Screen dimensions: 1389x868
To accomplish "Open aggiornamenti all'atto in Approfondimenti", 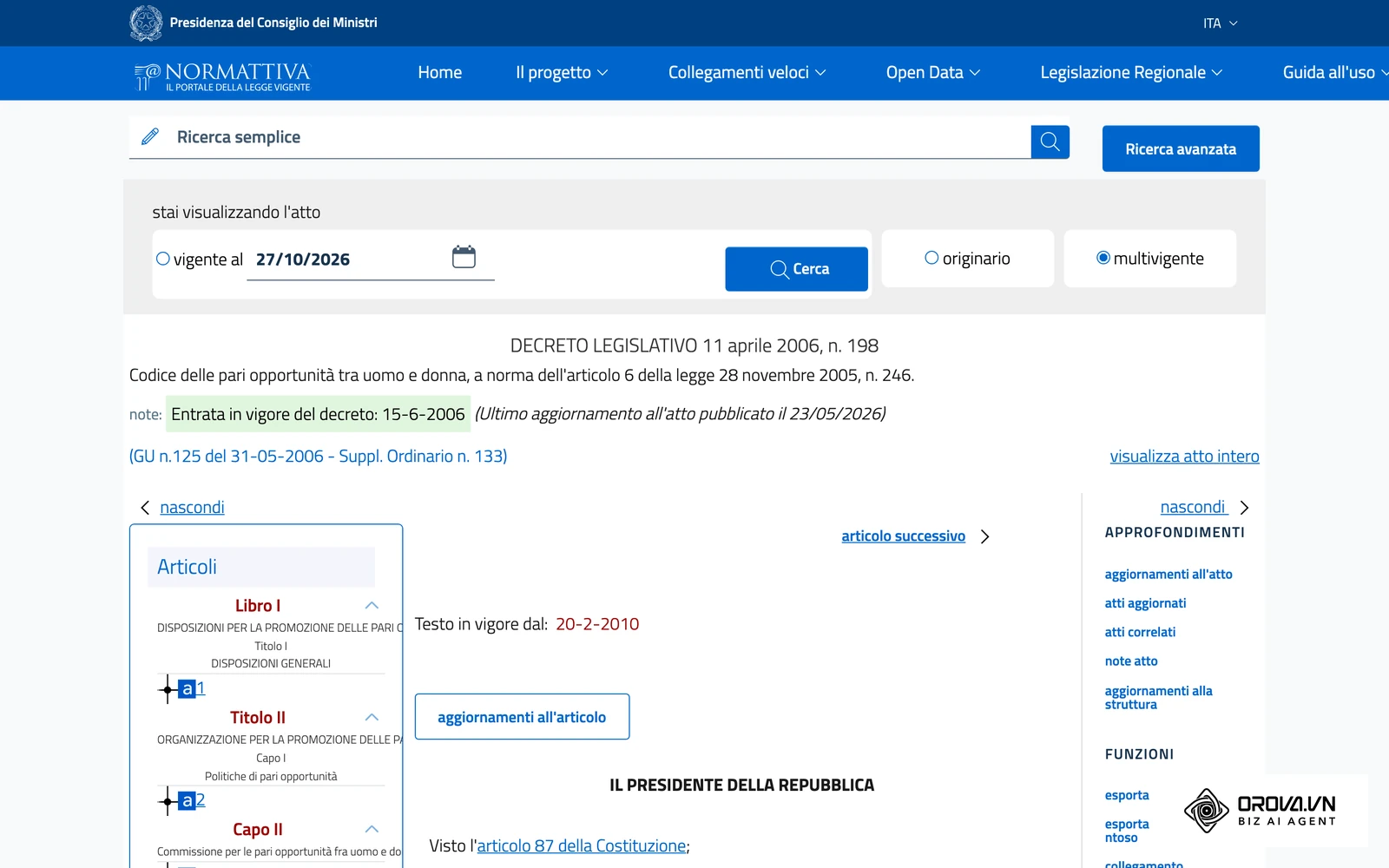I will [x=1168, y=575].
